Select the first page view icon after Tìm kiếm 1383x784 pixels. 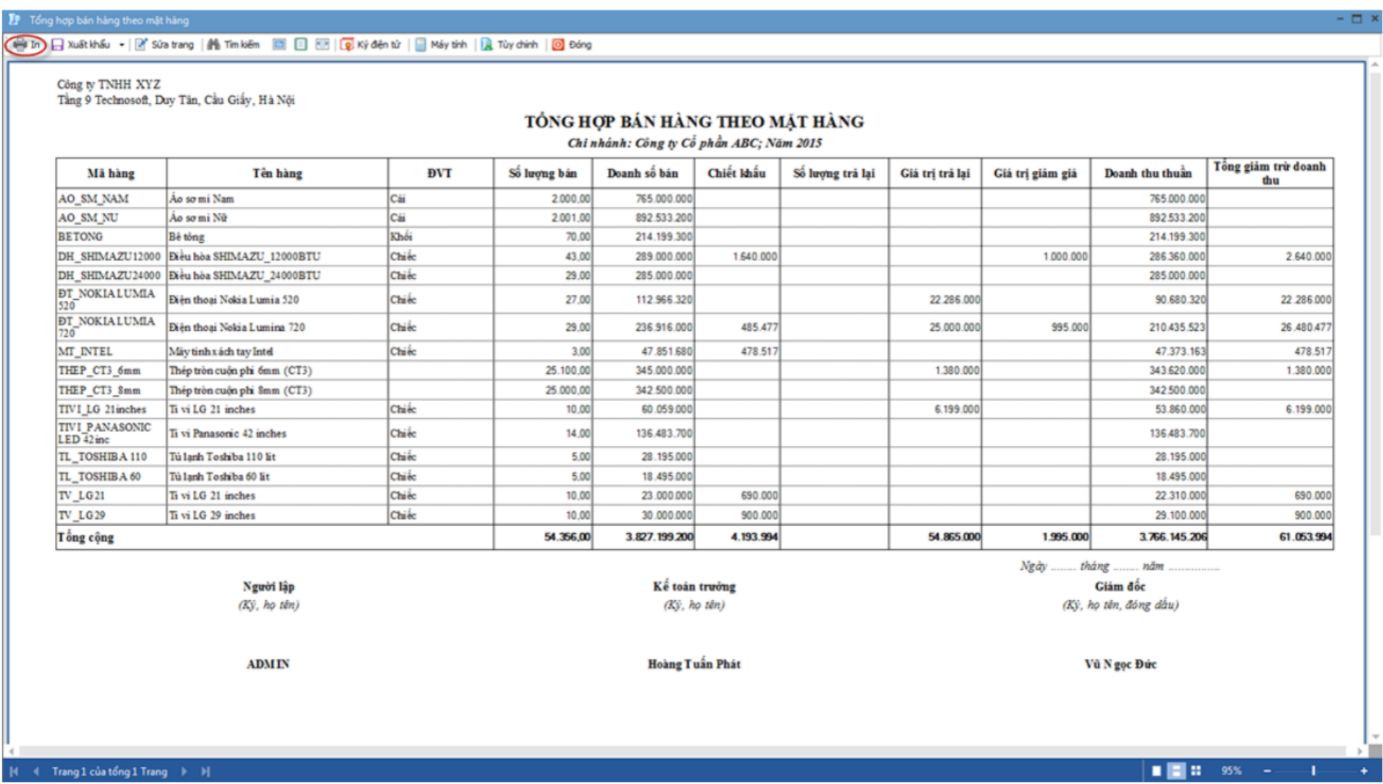(x=279, y=45)
